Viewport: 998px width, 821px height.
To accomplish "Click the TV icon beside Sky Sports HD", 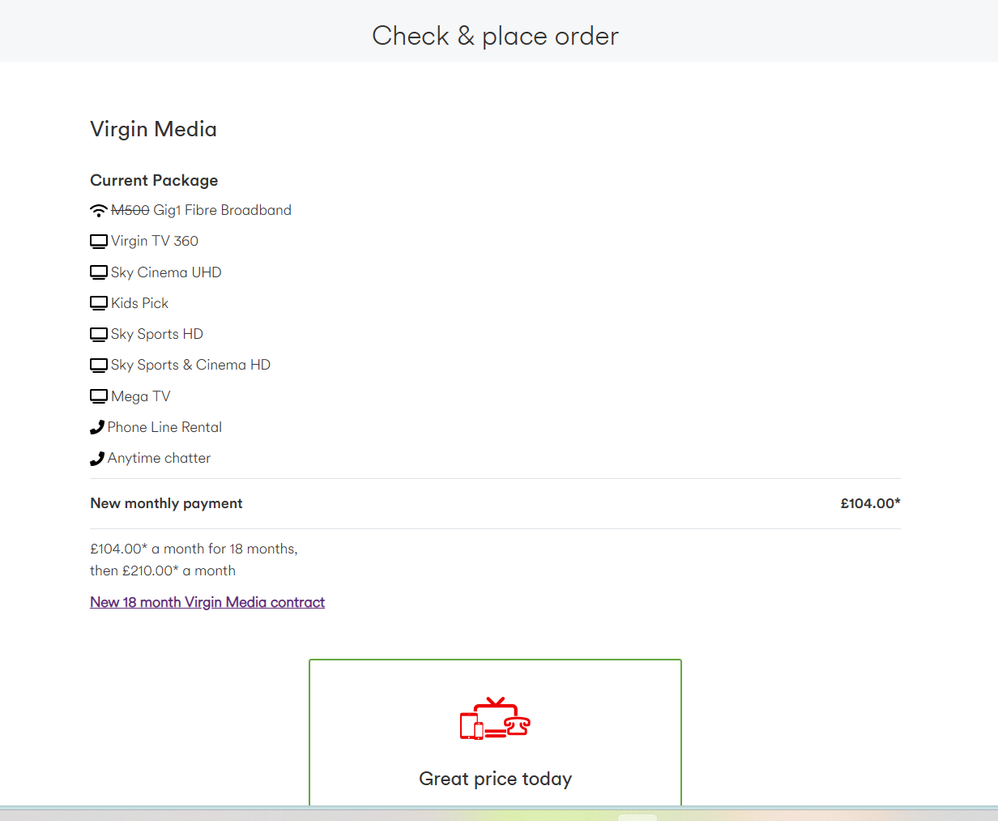I will tap(99, 334).
